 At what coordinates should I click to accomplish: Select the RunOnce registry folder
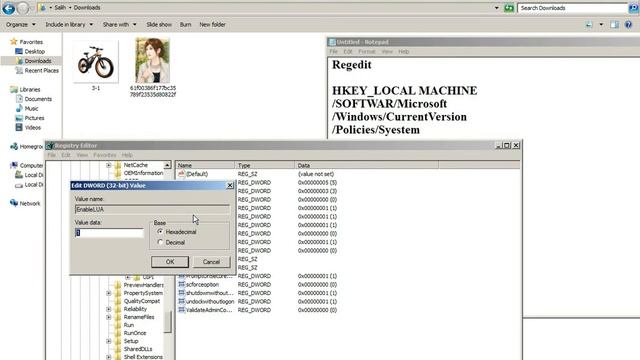(x=135, y=333)
